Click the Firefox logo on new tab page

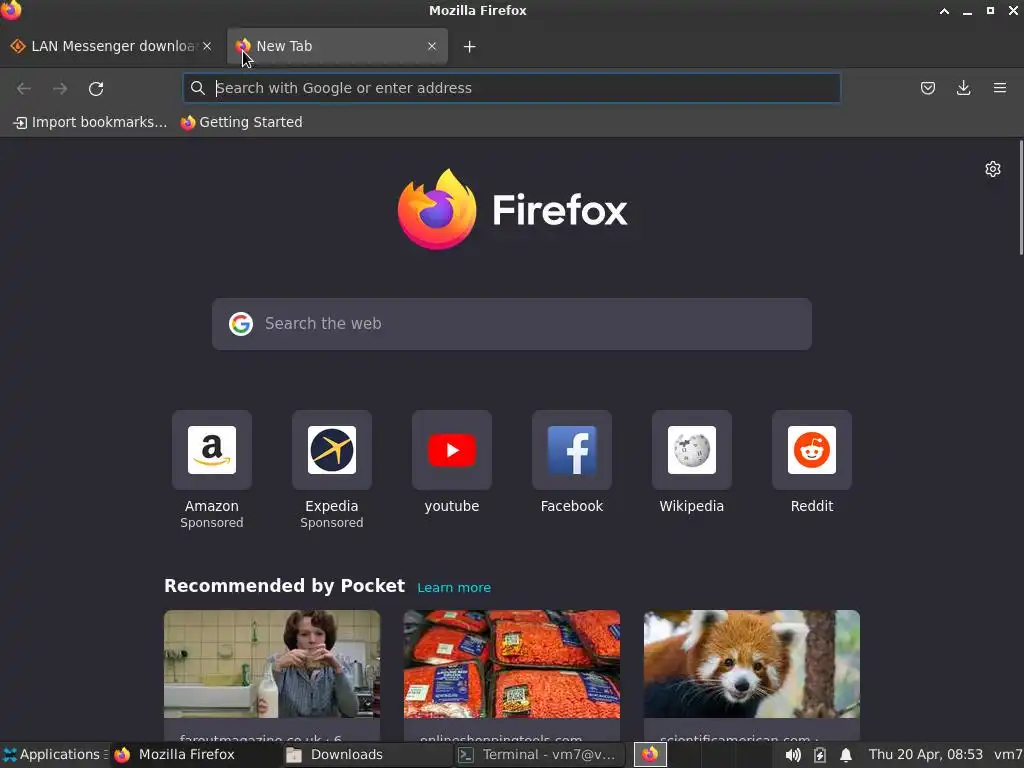pyautogui.click(x=512, y=210)
